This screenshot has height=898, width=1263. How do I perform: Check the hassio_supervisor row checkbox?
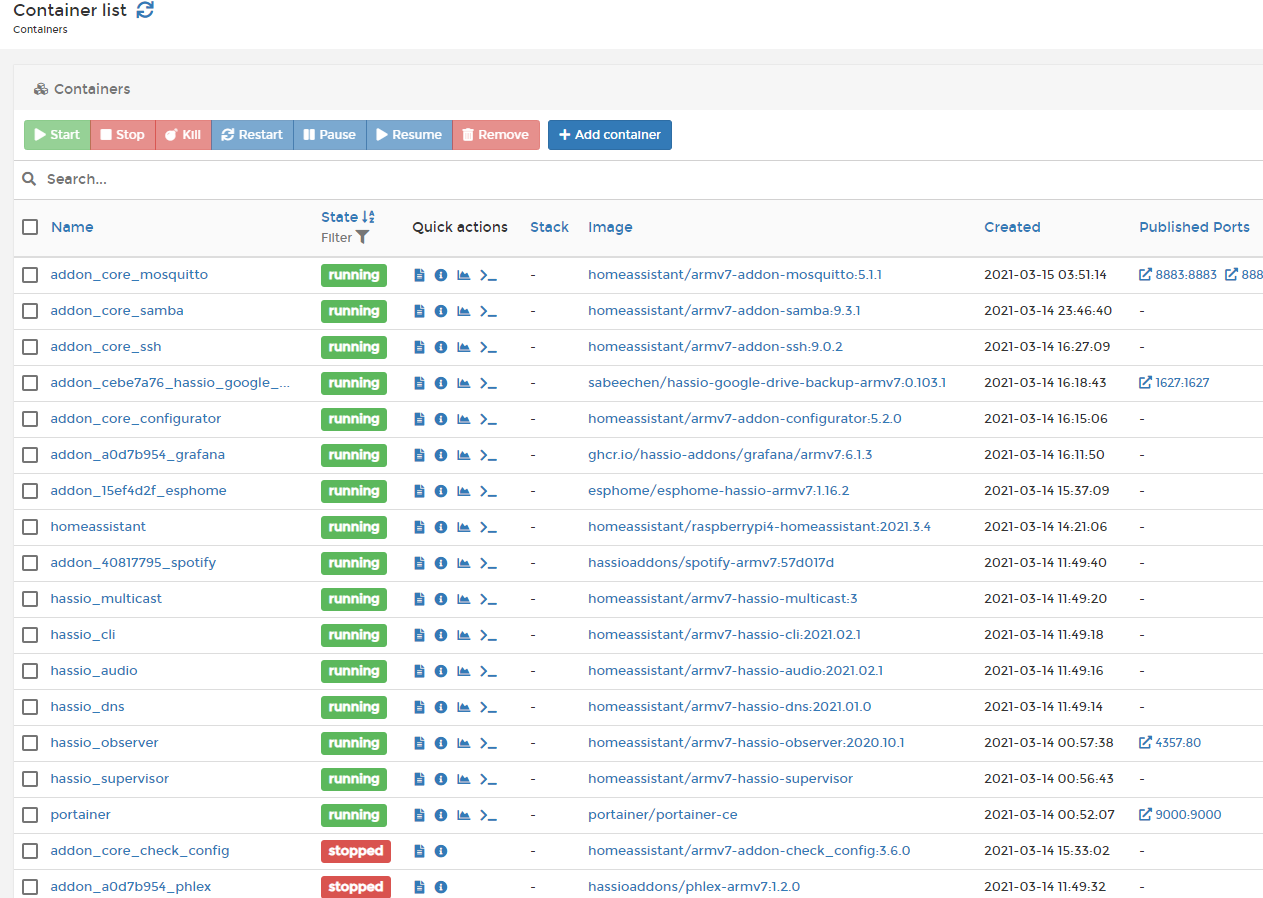coord(30,779)
